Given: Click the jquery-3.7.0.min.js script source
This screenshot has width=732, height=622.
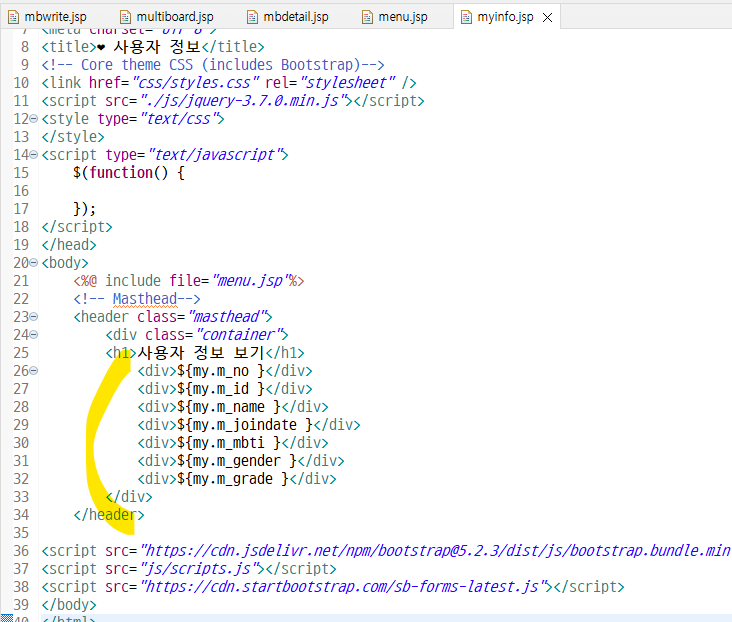Looking at the screenshot, I should point(246,101).
